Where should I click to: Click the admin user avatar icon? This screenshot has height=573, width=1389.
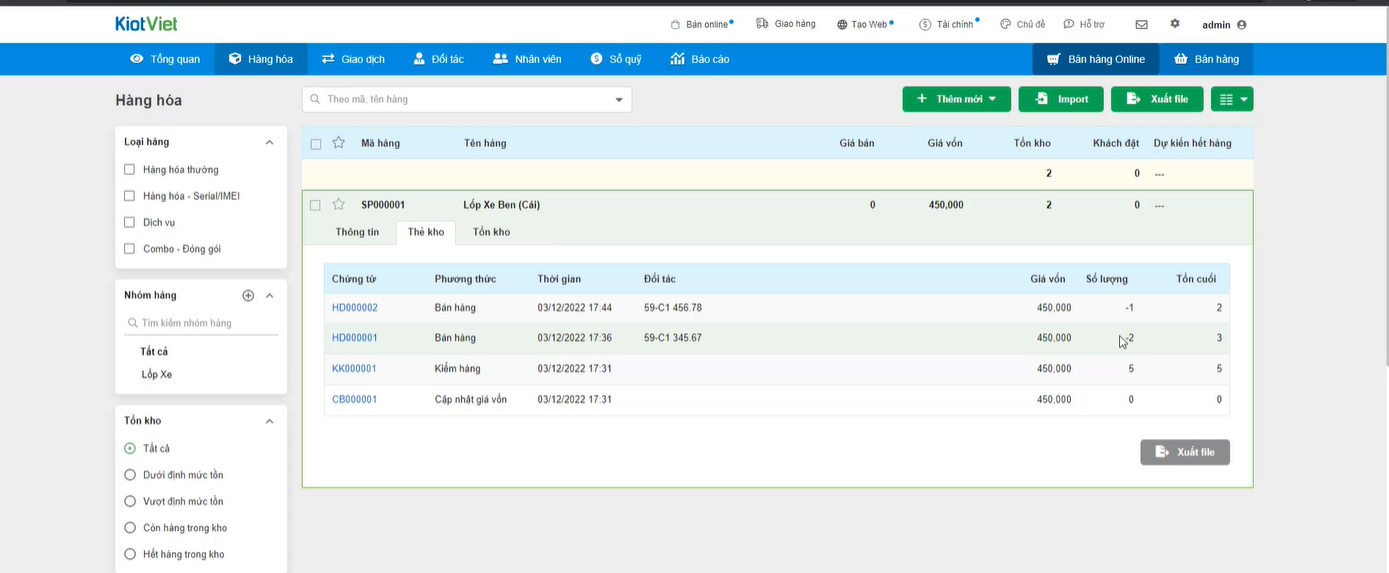point(1242,25)
